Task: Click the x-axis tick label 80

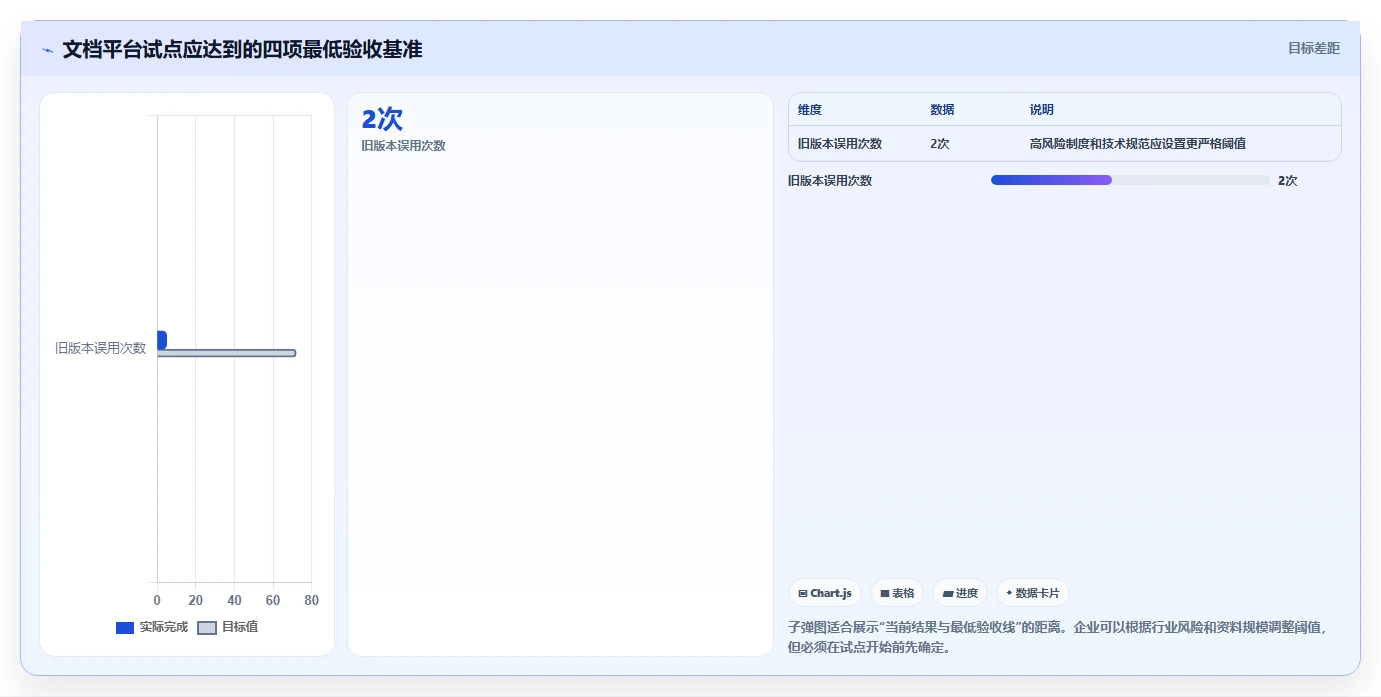Action: (311, 601)
